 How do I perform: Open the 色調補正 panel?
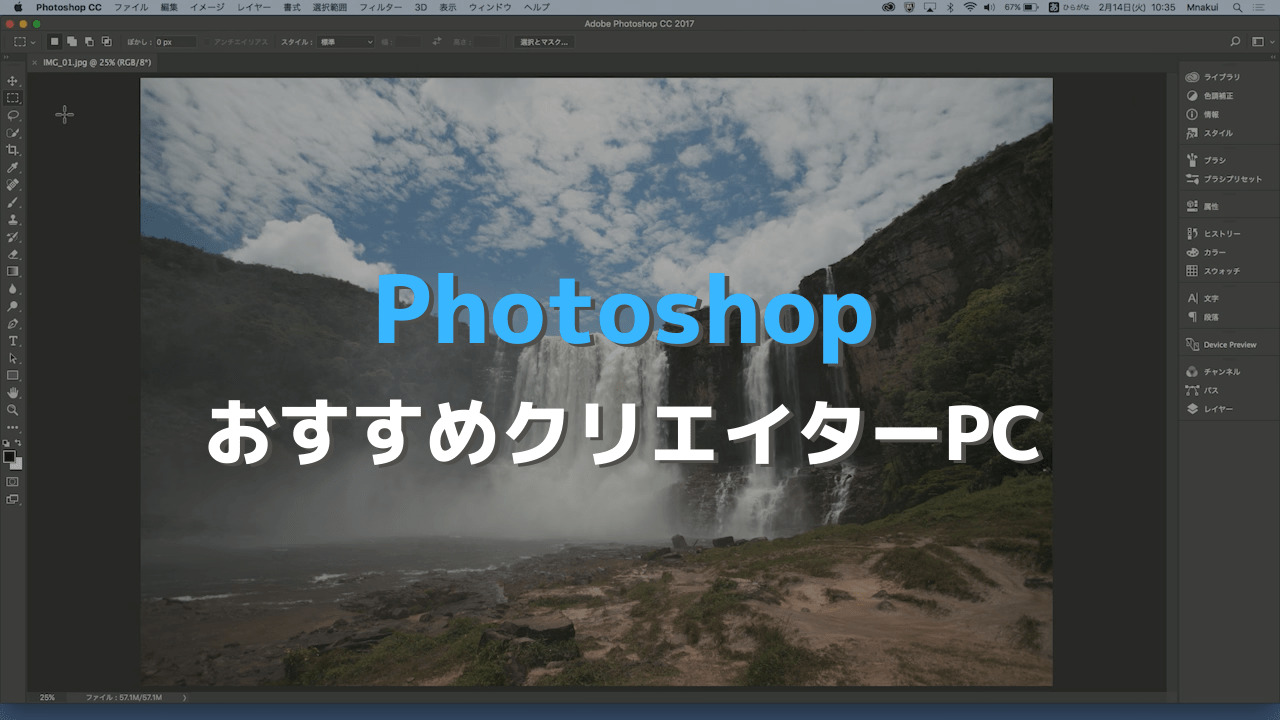(x=1211, y=96)
